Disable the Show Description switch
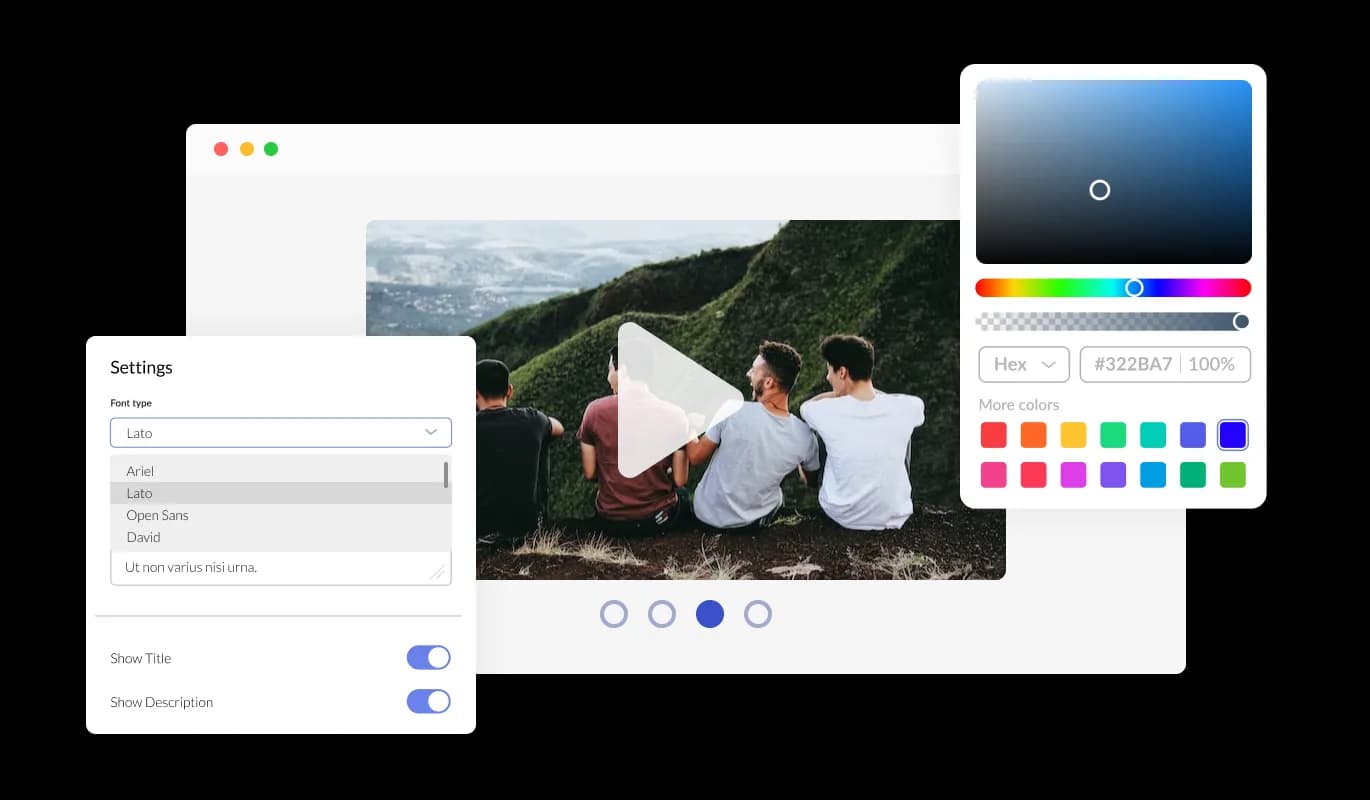 pos(428,702)
